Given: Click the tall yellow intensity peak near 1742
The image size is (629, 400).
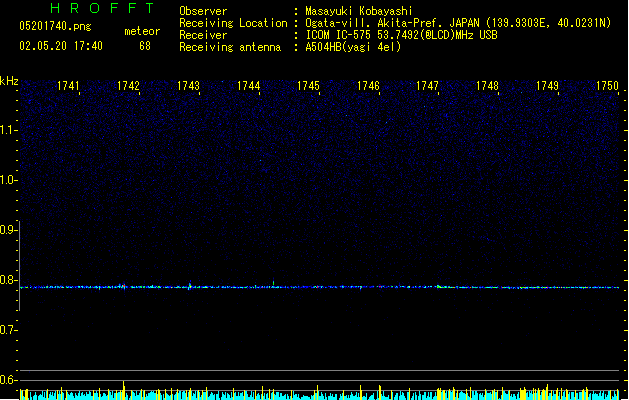Looking at the screenshot, I should tap(124, 390).
